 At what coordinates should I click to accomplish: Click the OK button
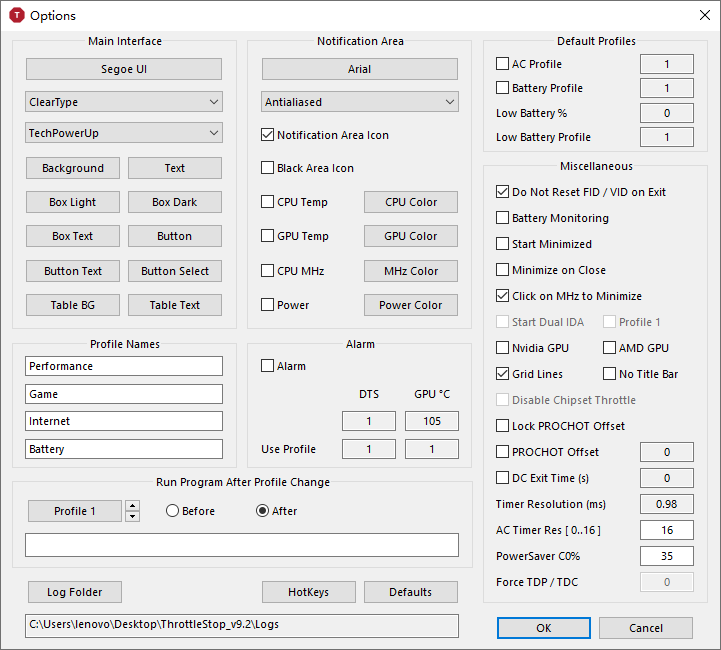point(543,628)
